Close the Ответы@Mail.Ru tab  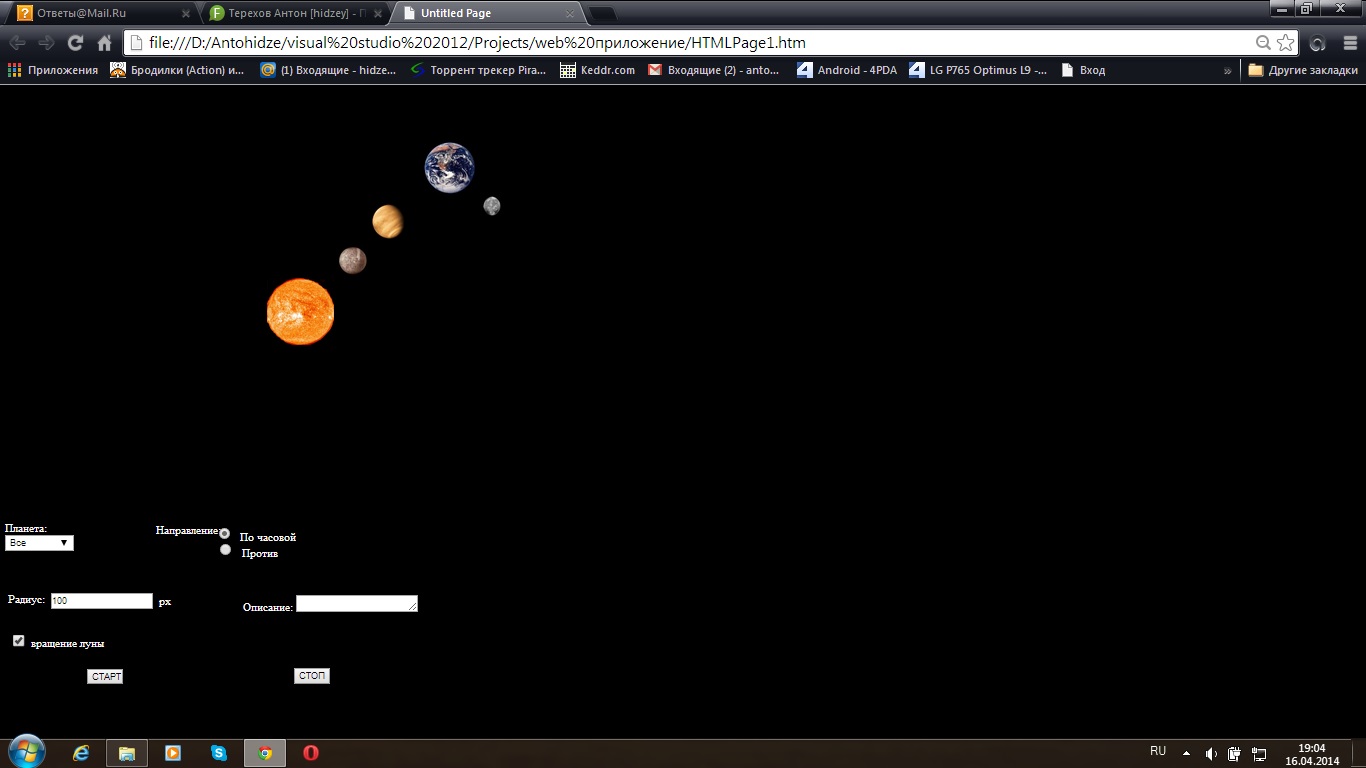[185, 14]
